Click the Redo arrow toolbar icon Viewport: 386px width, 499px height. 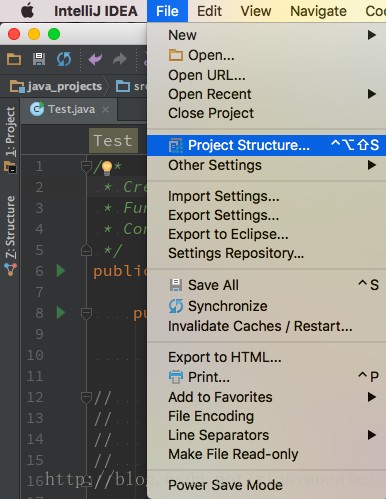(x=120, y=59)
